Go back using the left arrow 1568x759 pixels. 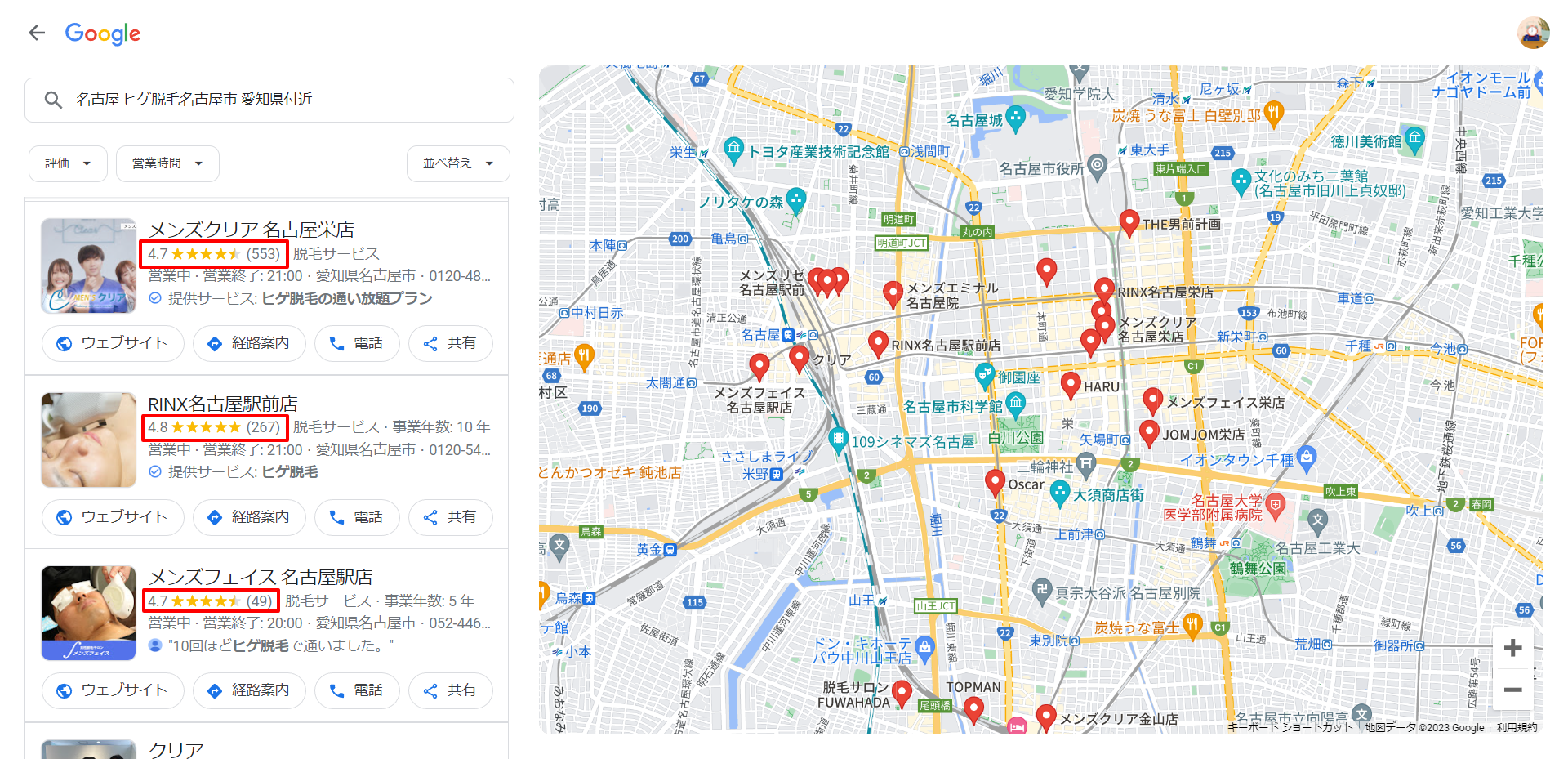(37, 33)
